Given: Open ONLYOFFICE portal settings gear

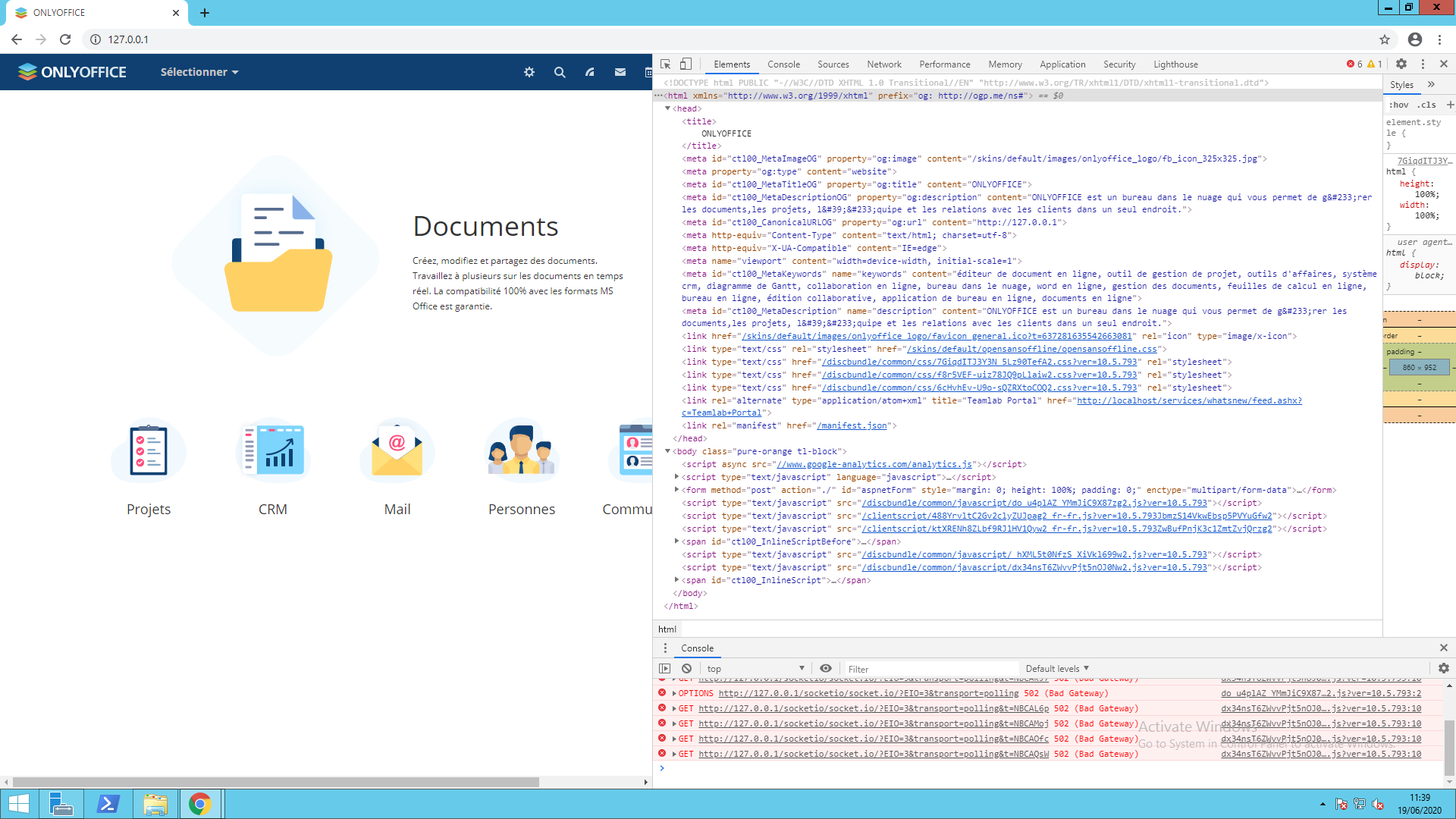Looking at the screenshot, I should (529, 71).
